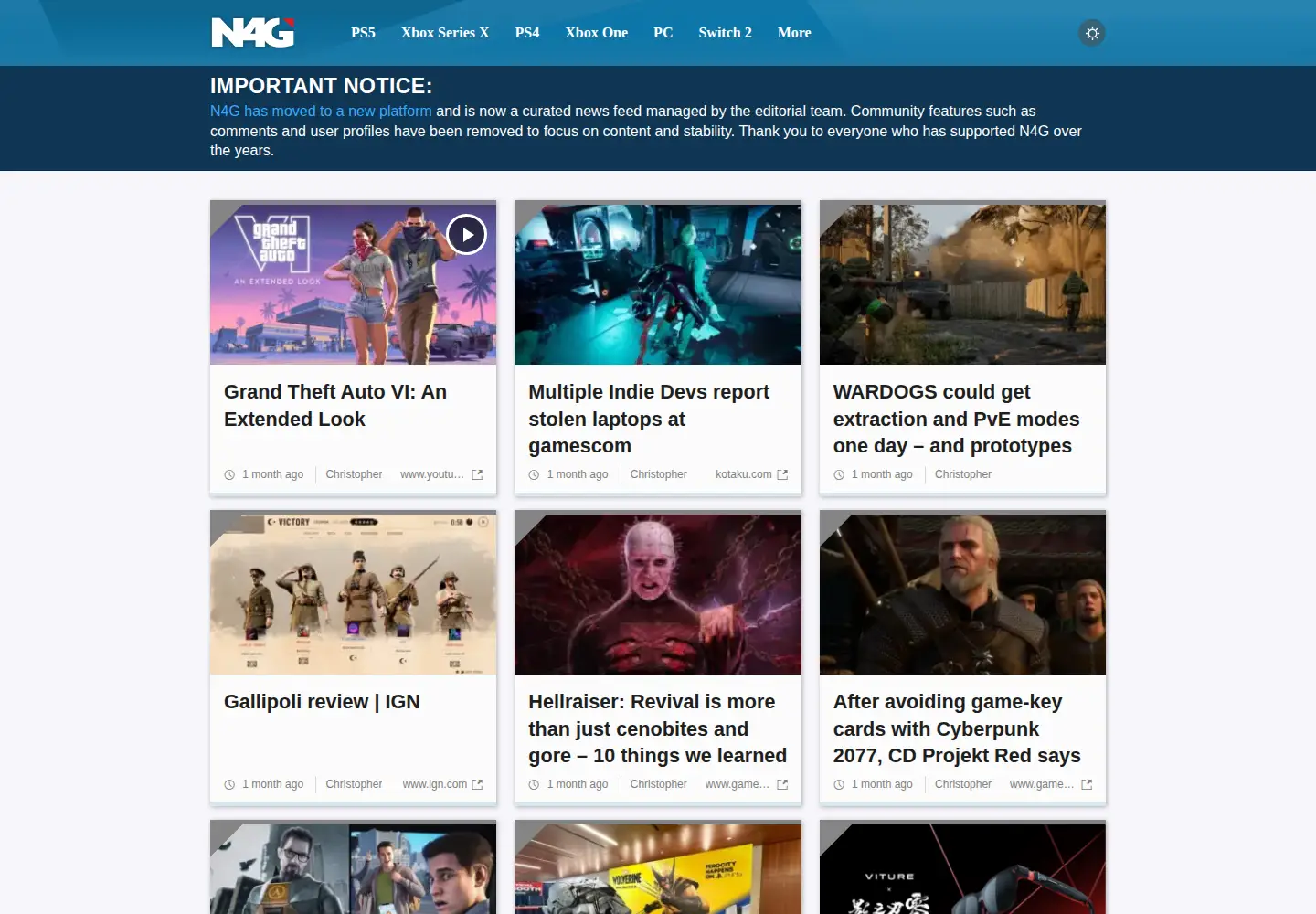Open the PS5 menu item

click(363, 33)
